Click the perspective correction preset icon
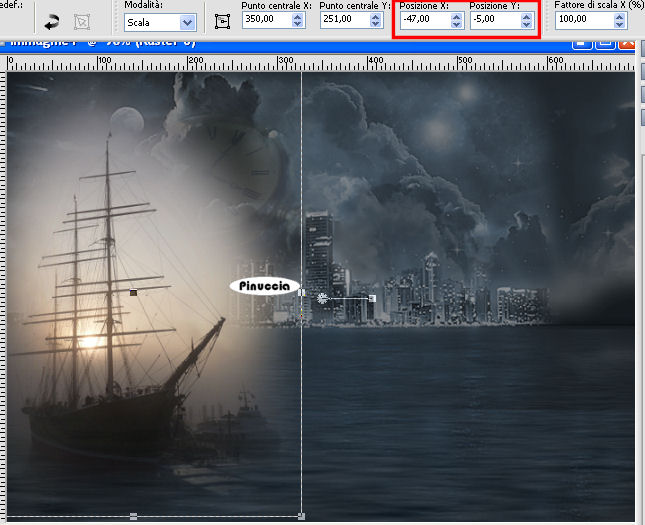The width and height of the screenshot is (645, 525). click(x=82, y=22)
